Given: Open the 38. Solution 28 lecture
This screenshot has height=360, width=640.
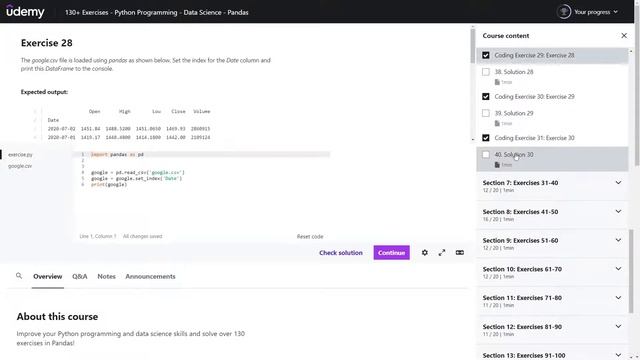Looking at the screenshot, I should (x=552, y=76).
